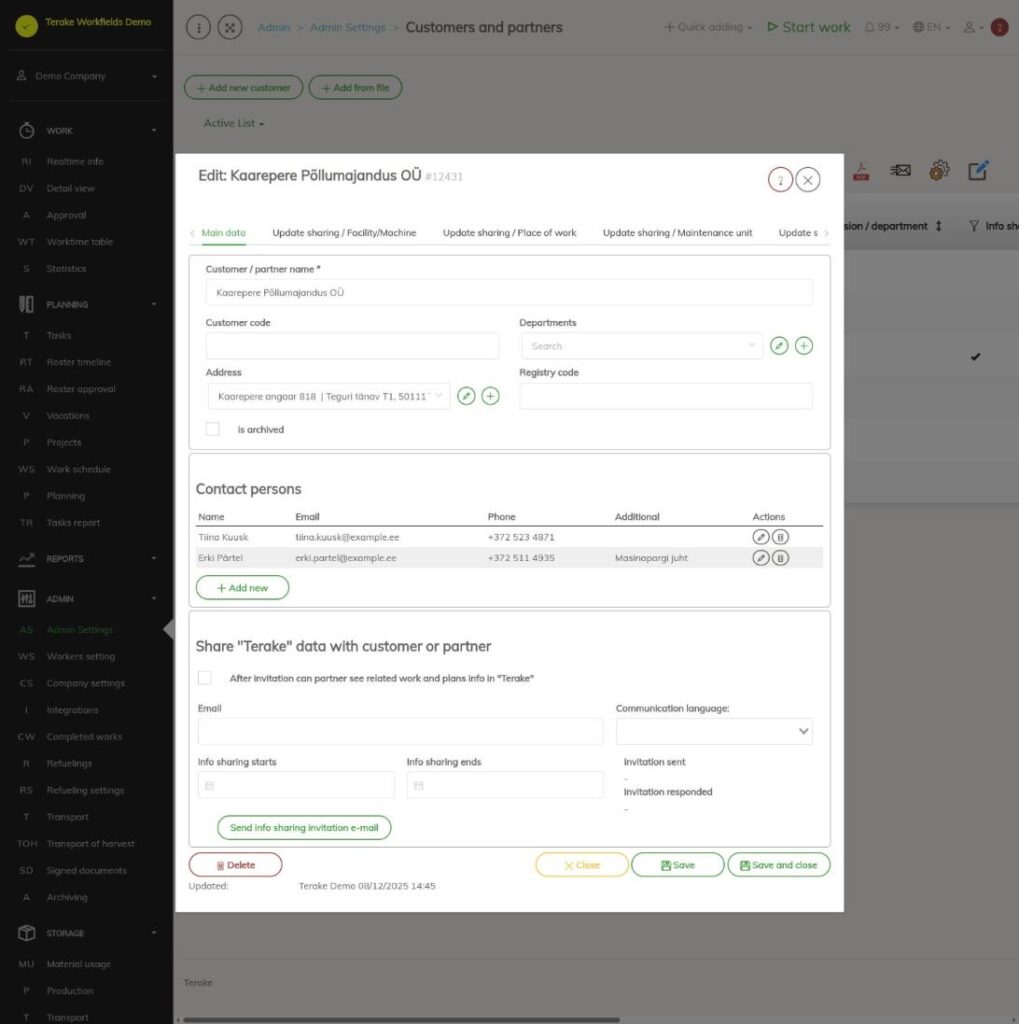Screen dimensions: 1019x1024
Task: Open Update sharing / Place of work tab
Action: [510, 232]
